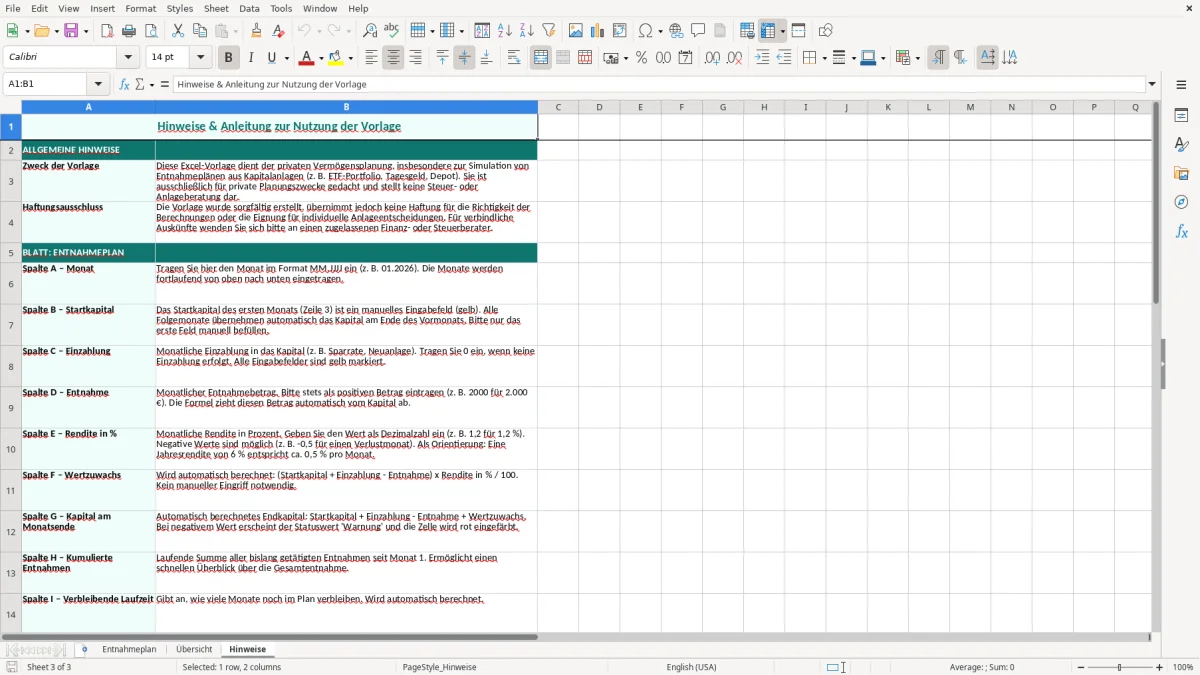Click the formula input line
Viewport: 1200px width, 675px height.
click(659, 84)
